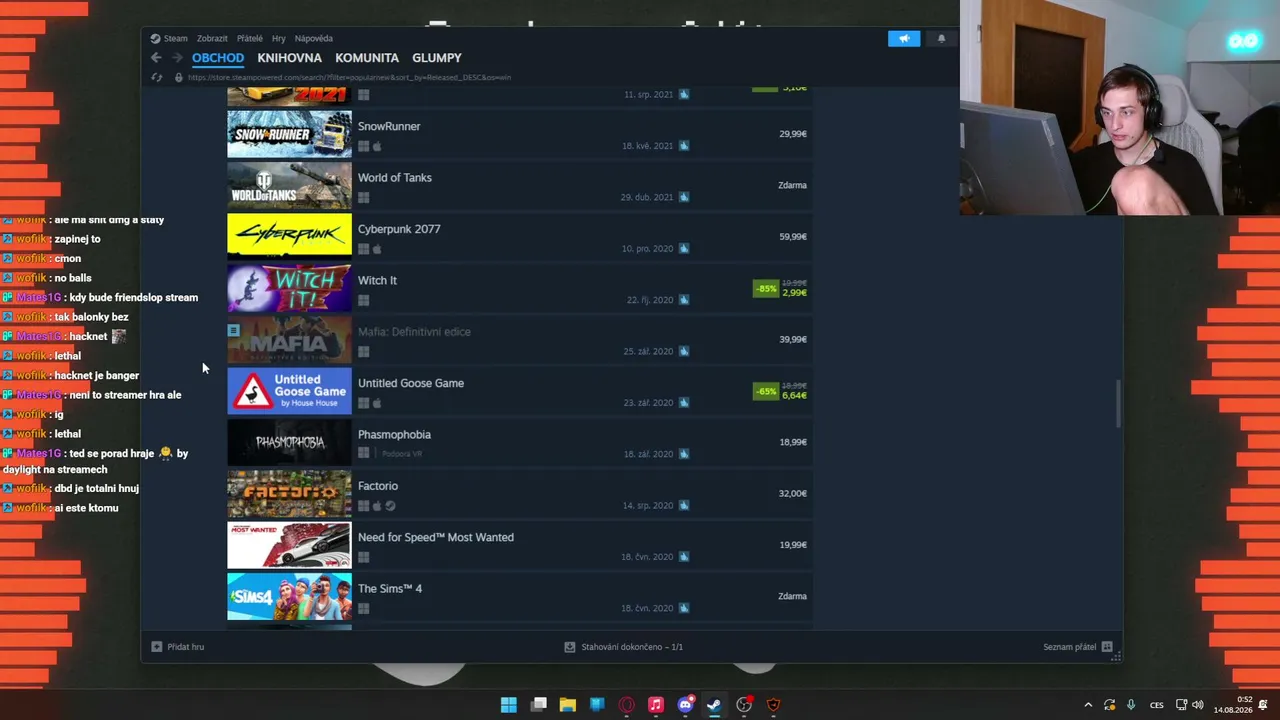Switch to the KNIHOVNA tab
The height and width of the screenshot is (720, 1280).
click(289, 58)
